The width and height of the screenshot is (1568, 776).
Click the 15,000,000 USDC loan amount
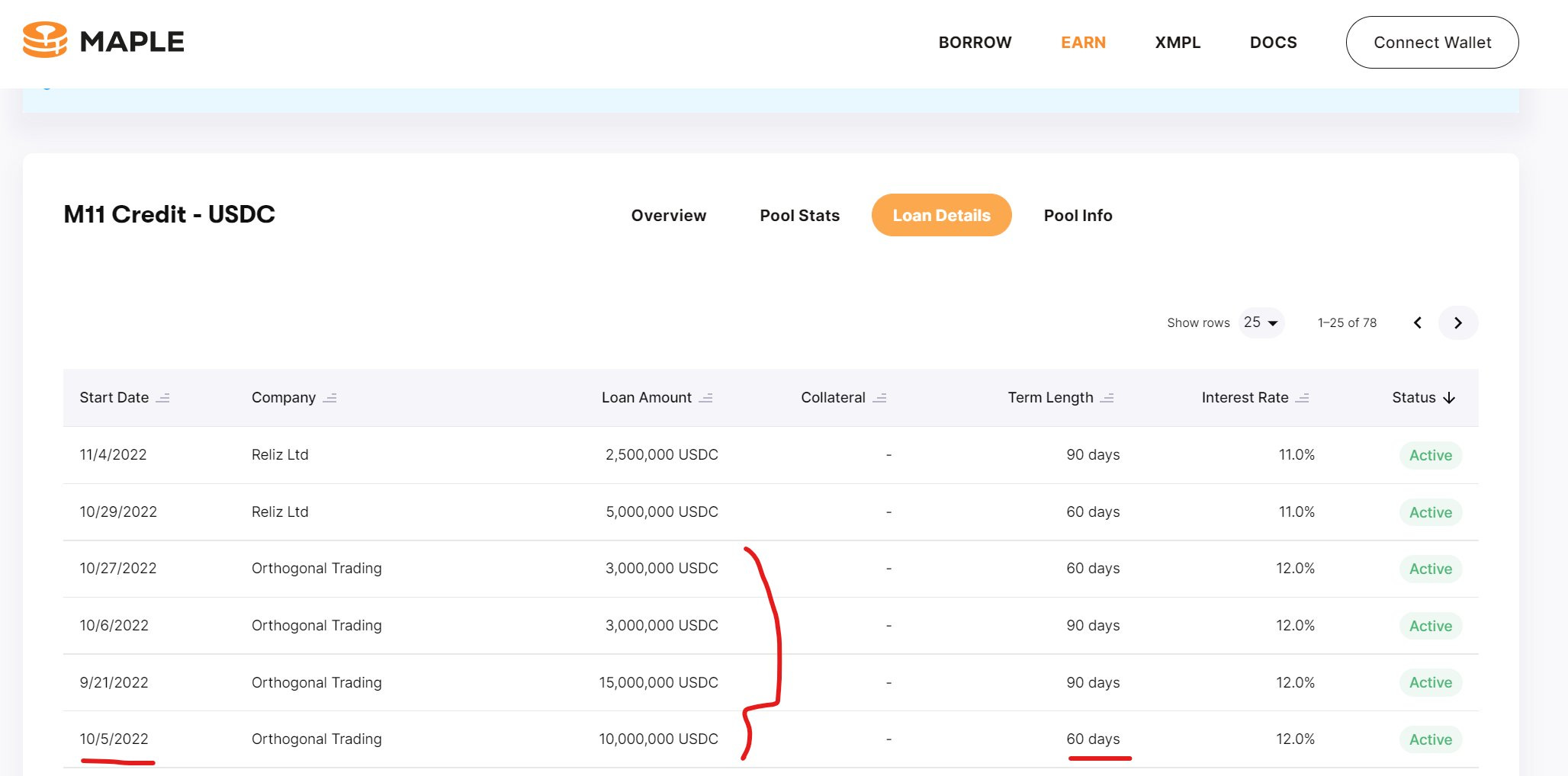(x=659, y=682)
